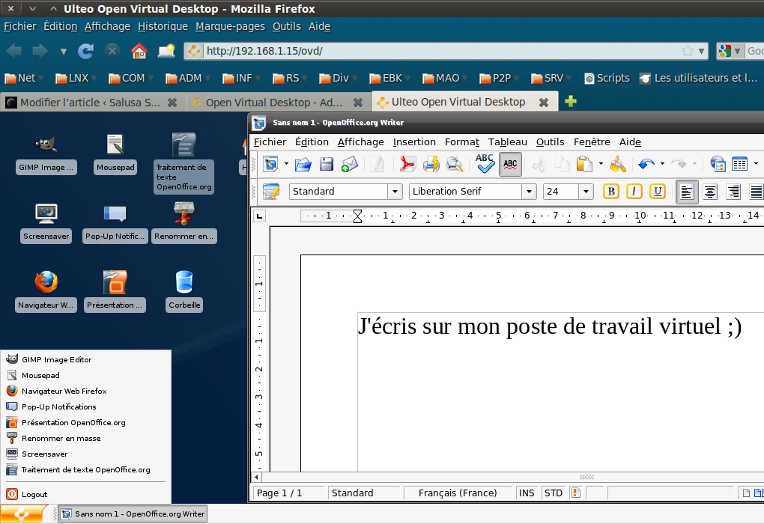
Task: Open the Undo history dropdown arrow
Action: (x=662, y=164)
